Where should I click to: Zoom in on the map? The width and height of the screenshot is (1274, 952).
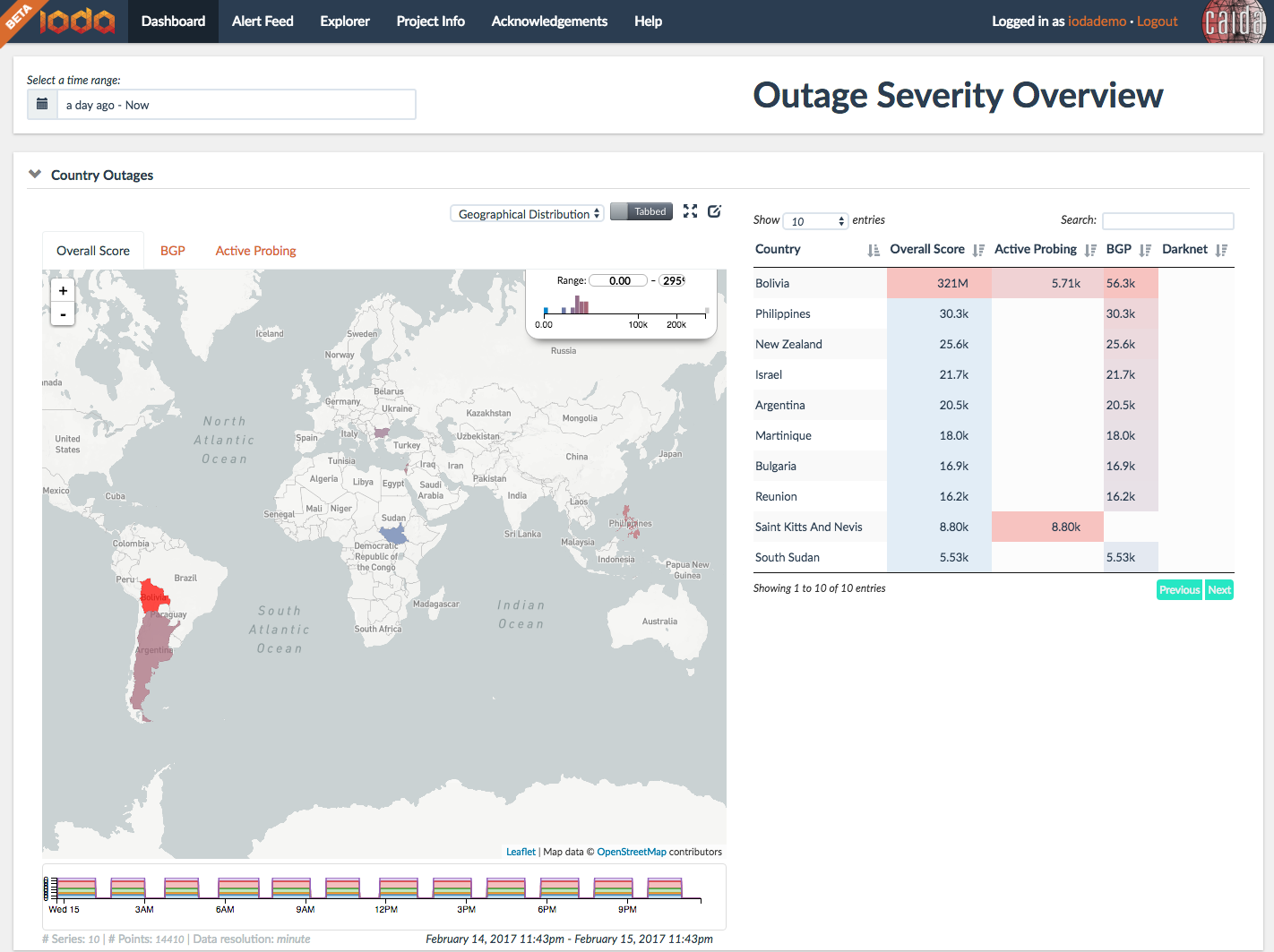tap(63, 291)
